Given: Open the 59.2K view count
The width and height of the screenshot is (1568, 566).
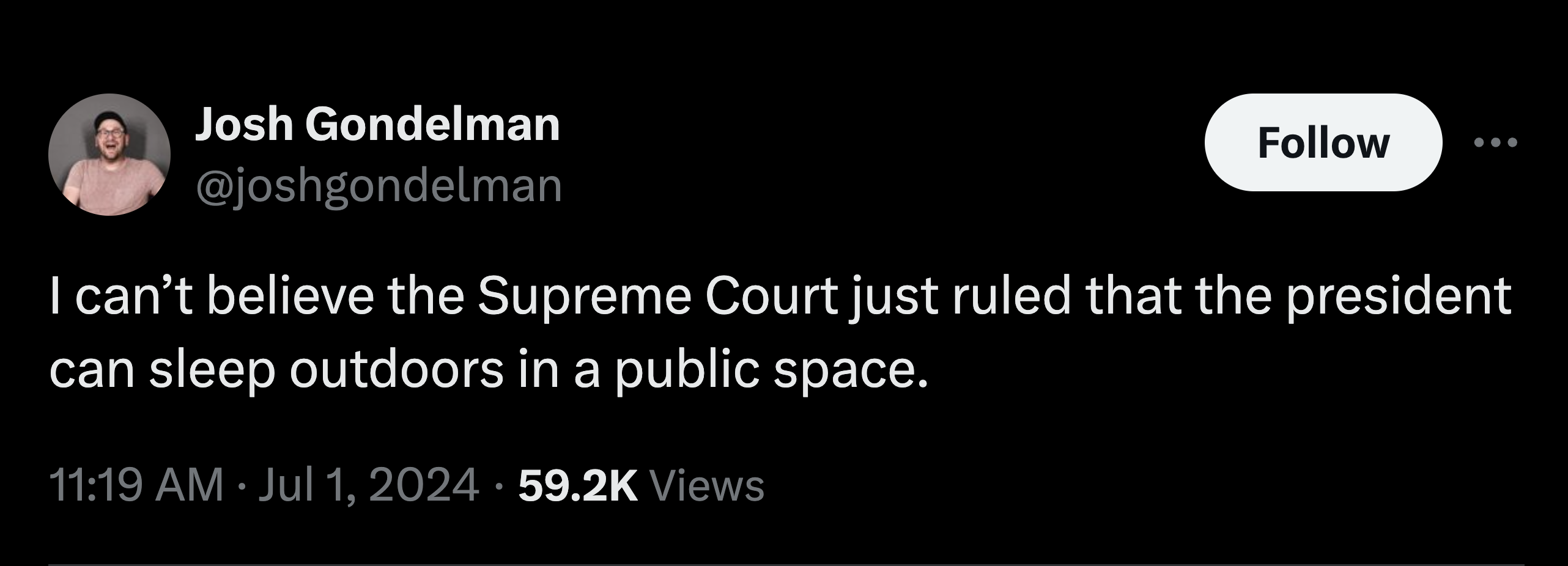Looking at the screenshot, I should (x=577, y=486).
